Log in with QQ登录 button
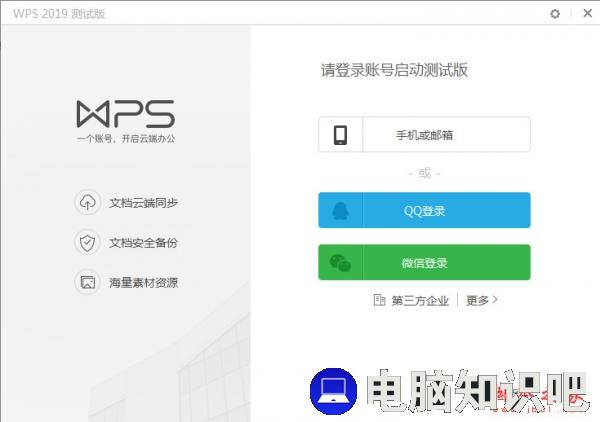 (x=424, y=210)
